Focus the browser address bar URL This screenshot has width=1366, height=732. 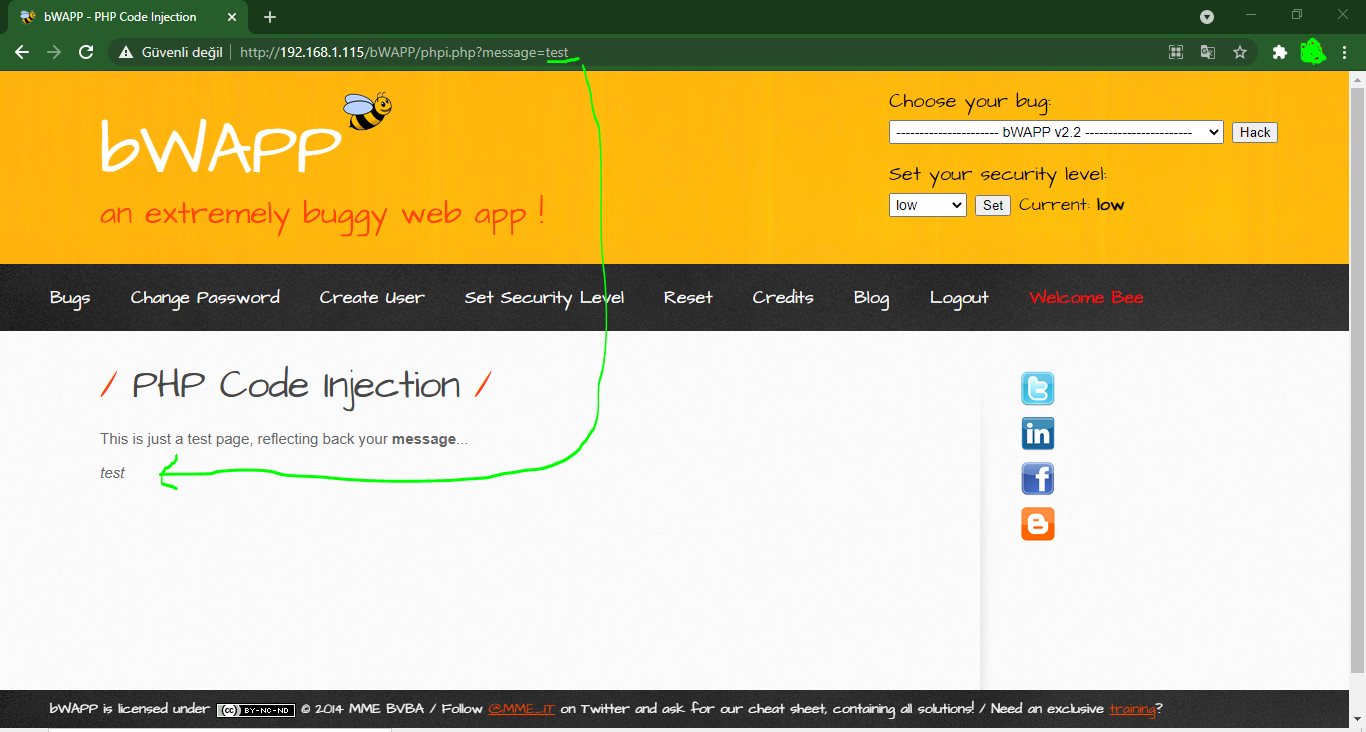click(x=404, y=52)
